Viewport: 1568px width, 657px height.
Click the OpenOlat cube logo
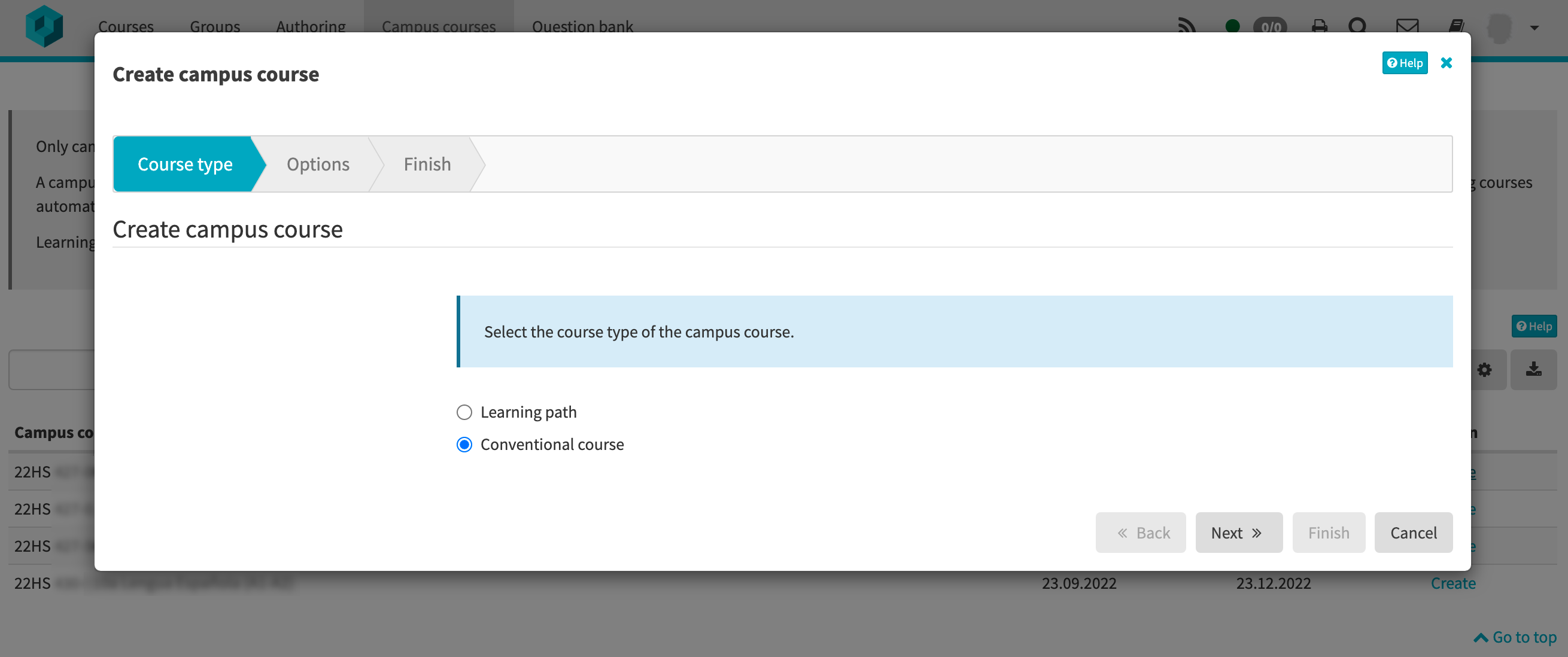(x=44, y=26)
